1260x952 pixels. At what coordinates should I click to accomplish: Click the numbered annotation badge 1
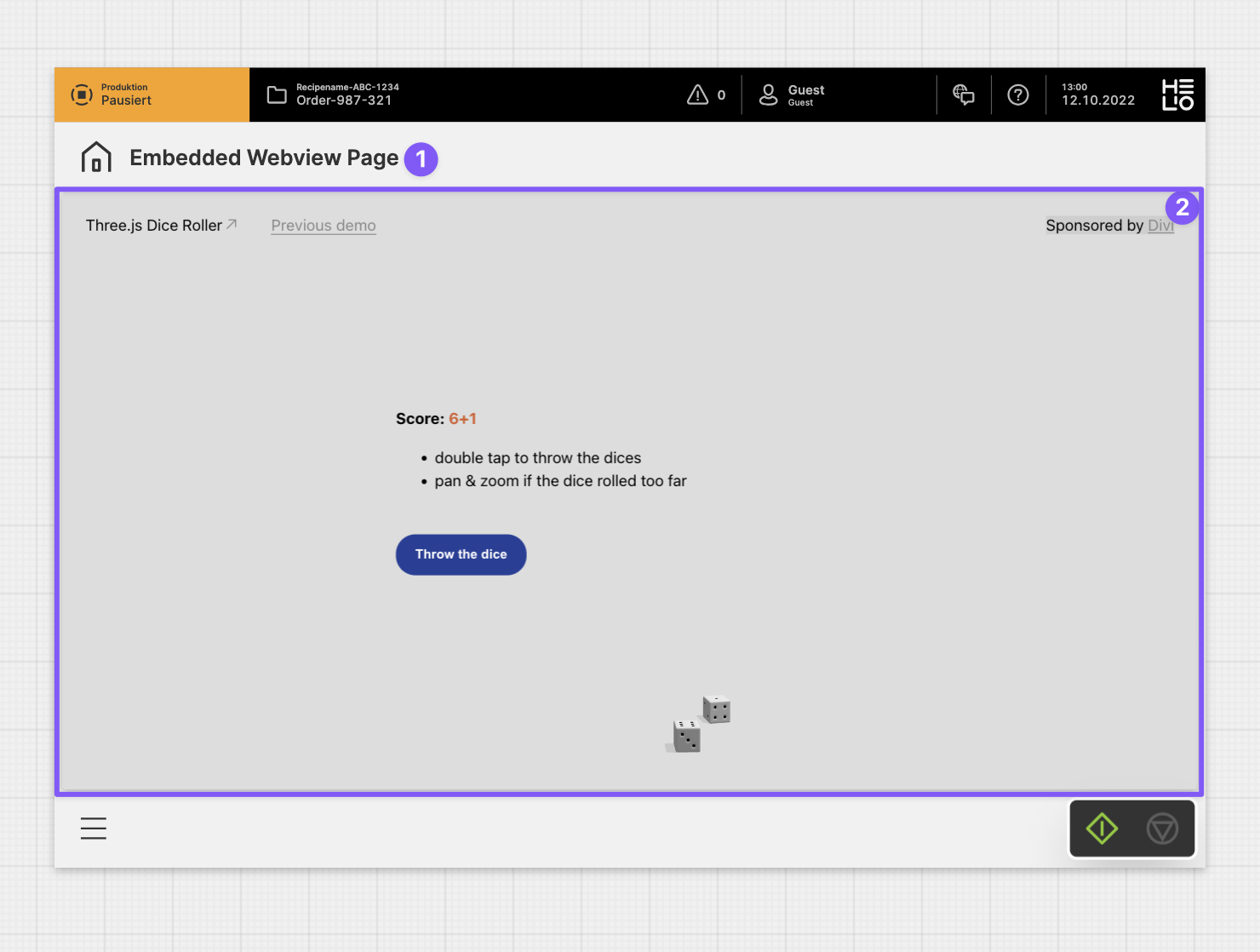(421, 159)
